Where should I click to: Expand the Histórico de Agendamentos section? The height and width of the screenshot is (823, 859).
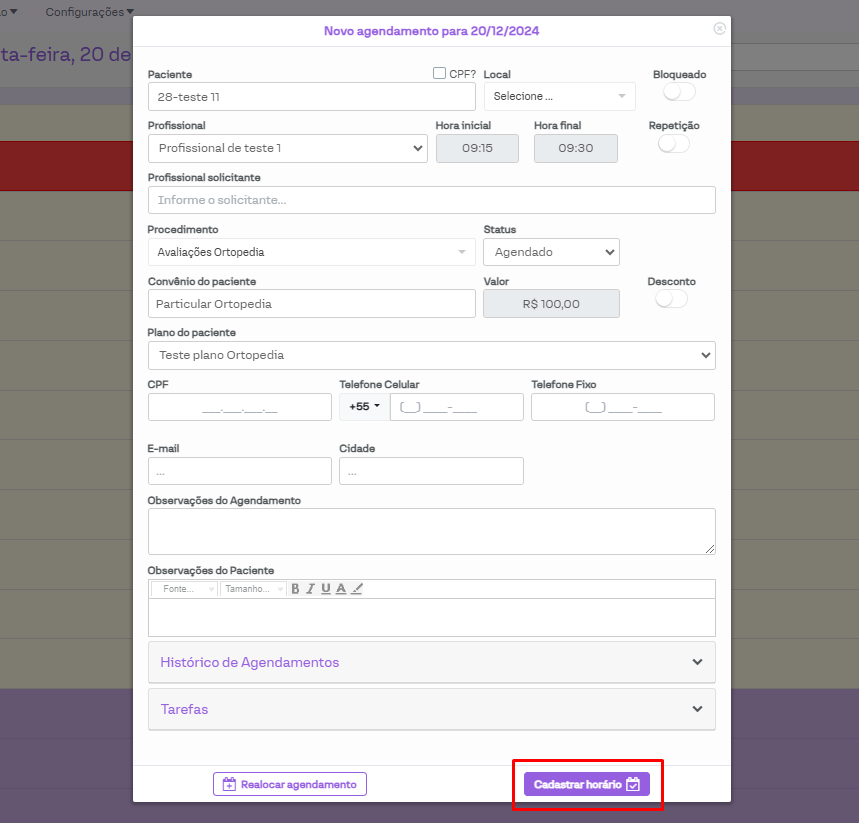[431, 662]
